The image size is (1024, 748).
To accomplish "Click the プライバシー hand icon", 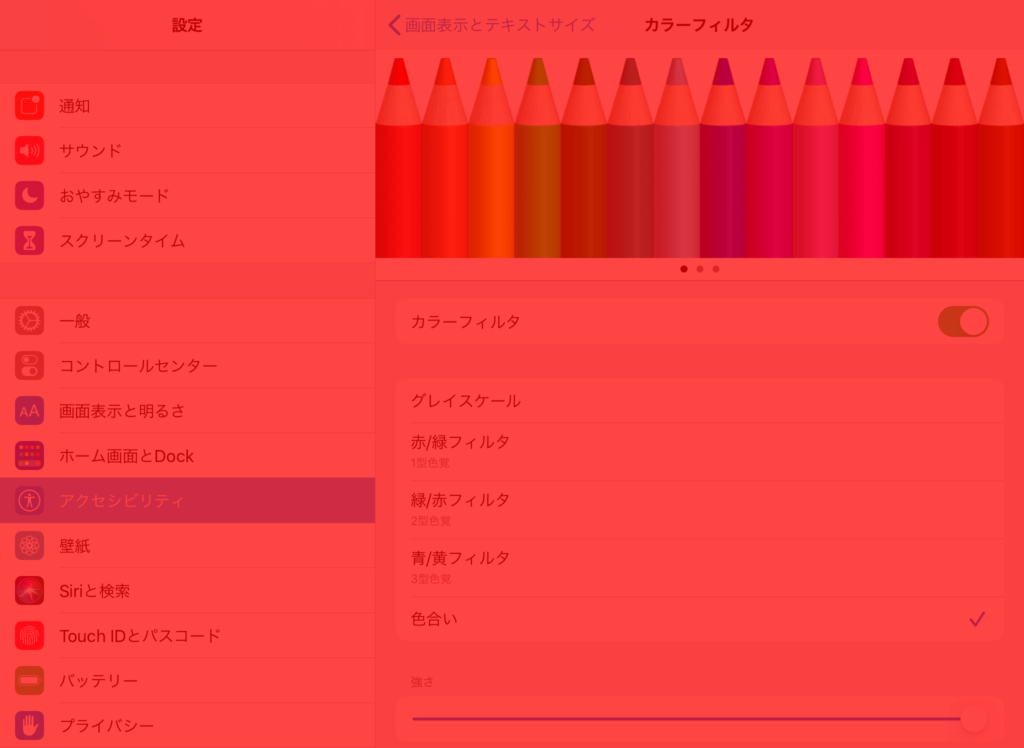I will pyautogui.click(x=29, y=725).
